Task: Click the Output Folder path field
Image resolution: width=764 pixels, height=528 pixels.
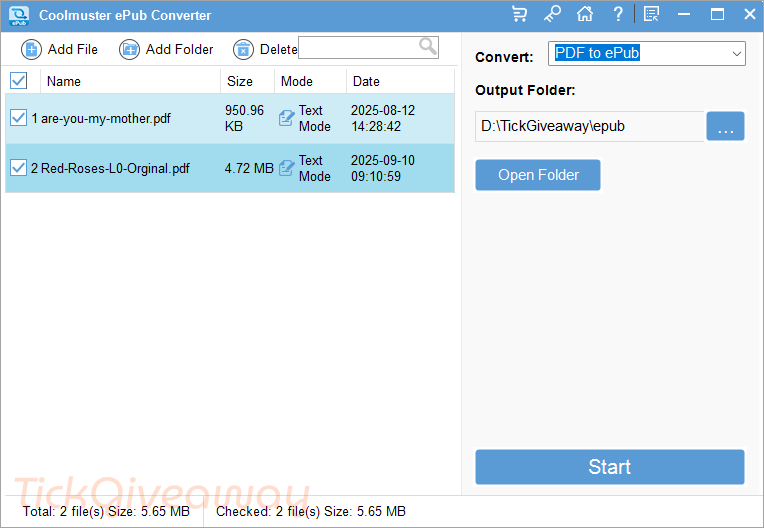Action: pos(590,126)
